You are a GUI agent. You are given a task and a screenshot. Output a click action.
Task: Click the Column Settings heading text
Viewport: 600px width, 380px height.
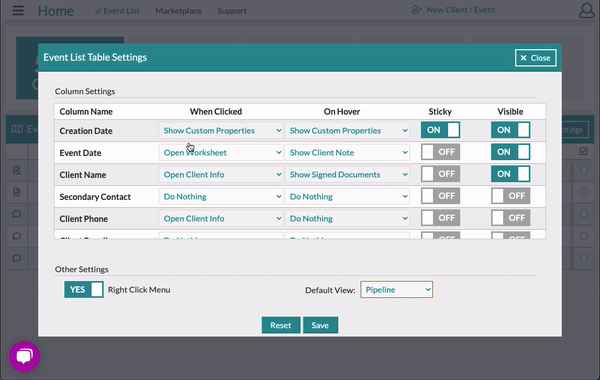[x=85, y=91]
